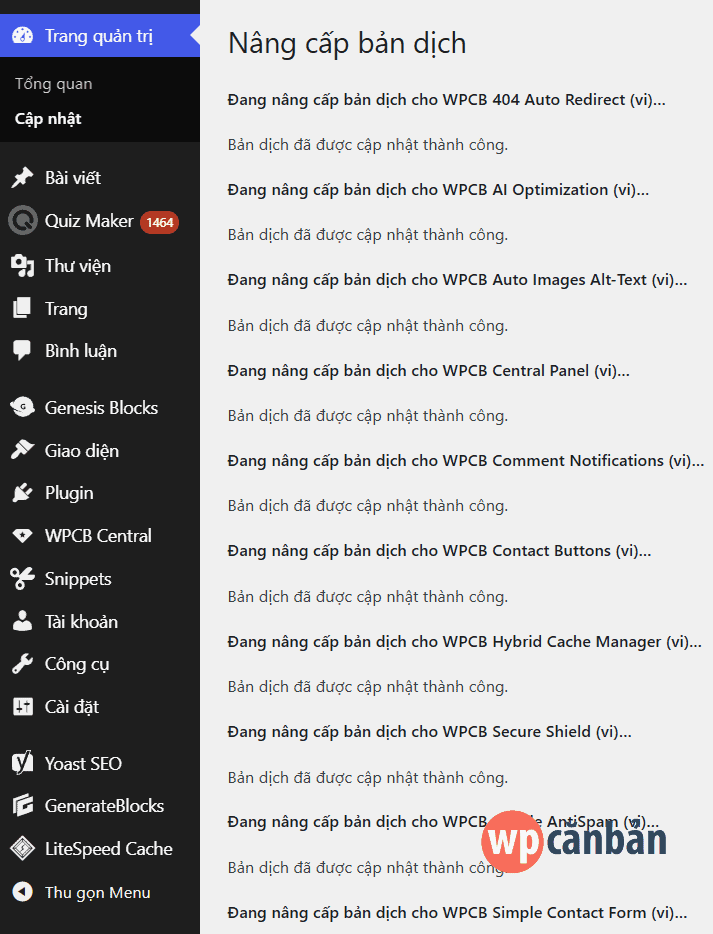Click the Giao diện paintbrush icon
This screenshot has height=934, width=713.
click(23, 450)
